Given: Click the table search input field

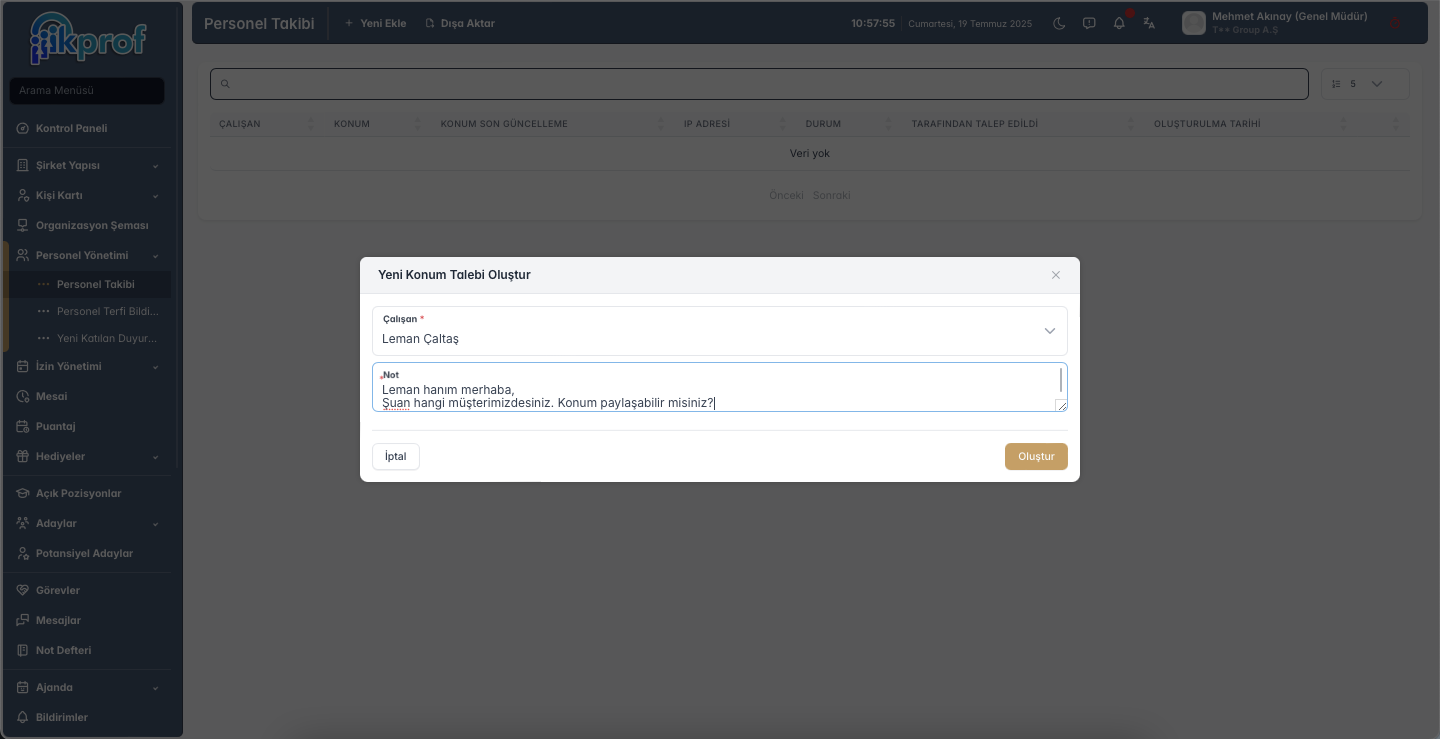Looking at the screenshot, I should point(759,84).
